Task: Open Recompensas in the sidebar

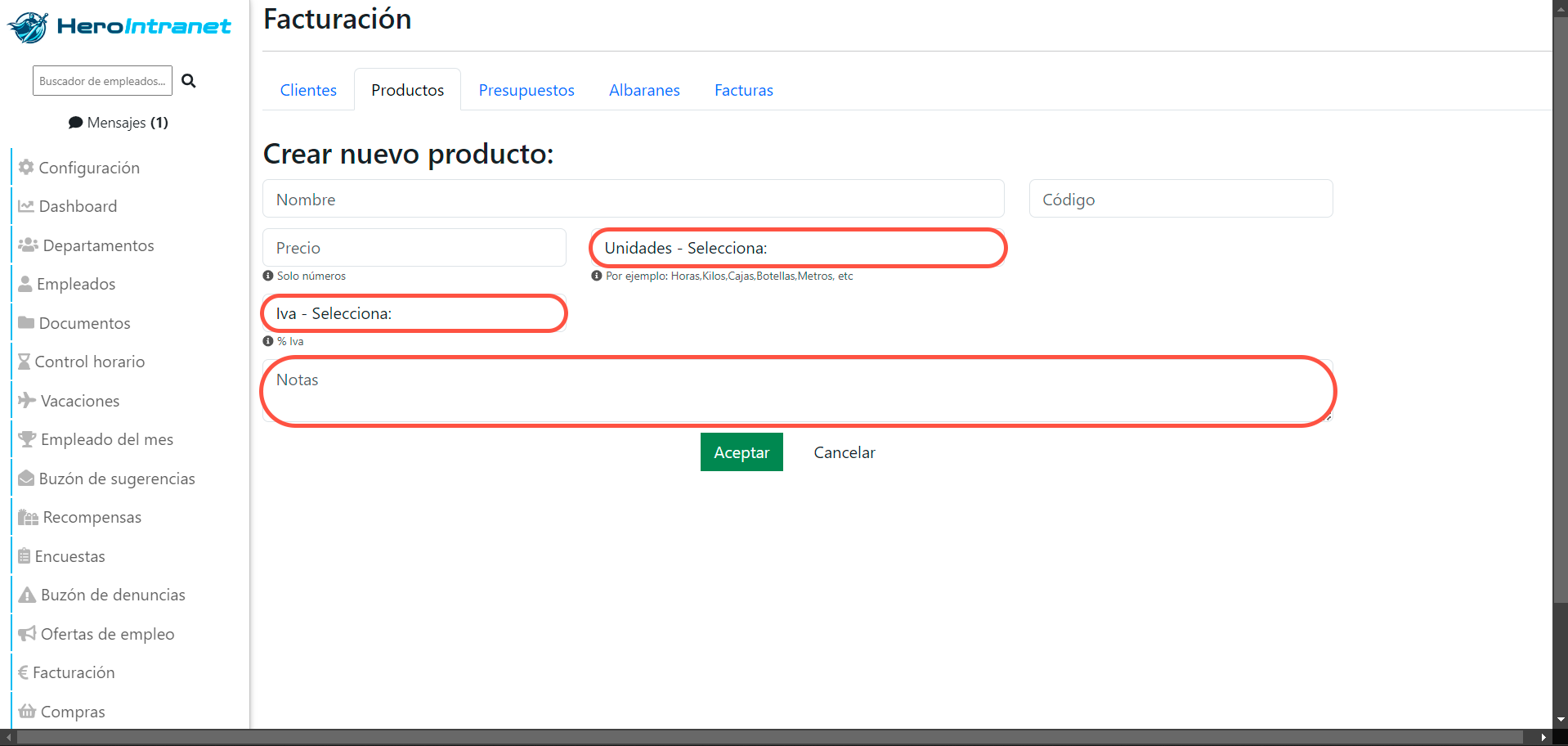Action: pos(92,517)
